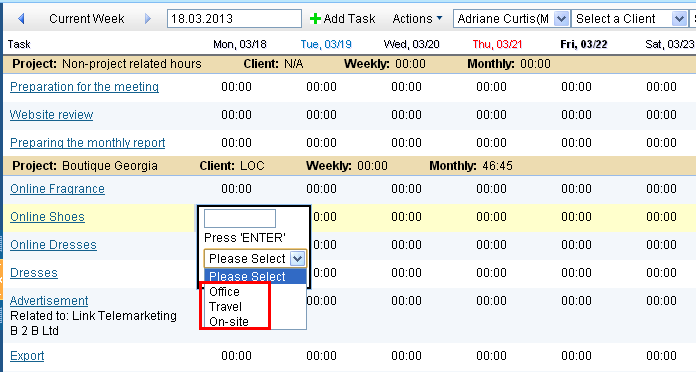696x372 pixels.
Task: Click Thursday hours for Online Fragrance
Action: [x=491, y=189]
